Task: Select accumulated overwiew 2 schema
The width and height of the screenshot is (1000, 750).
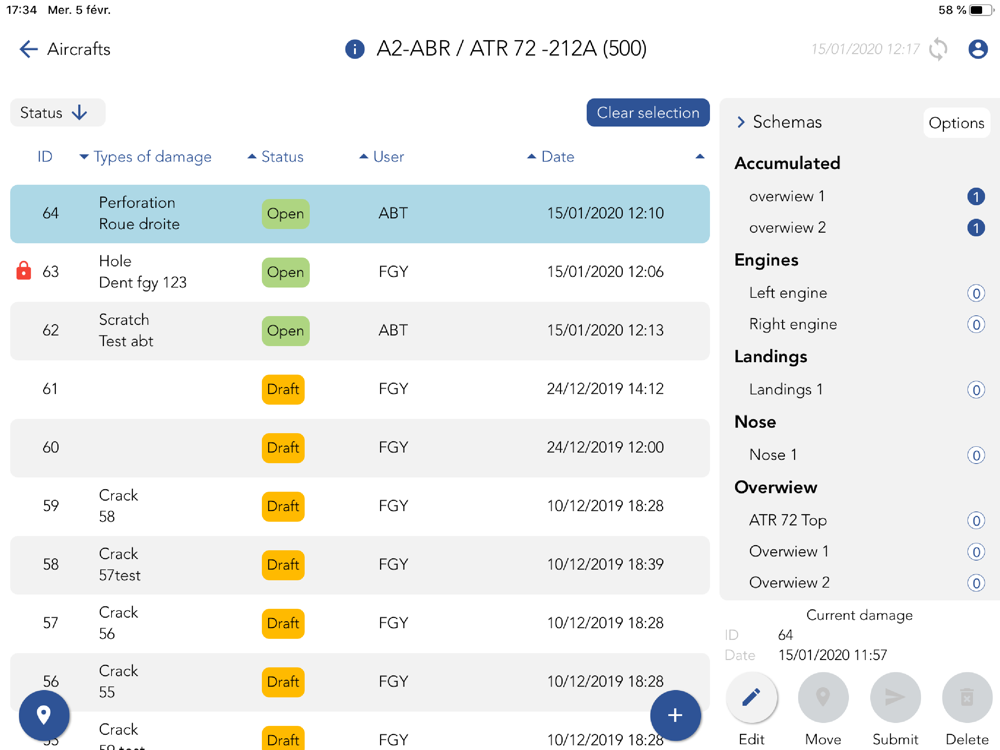Action: pos(787,228)
